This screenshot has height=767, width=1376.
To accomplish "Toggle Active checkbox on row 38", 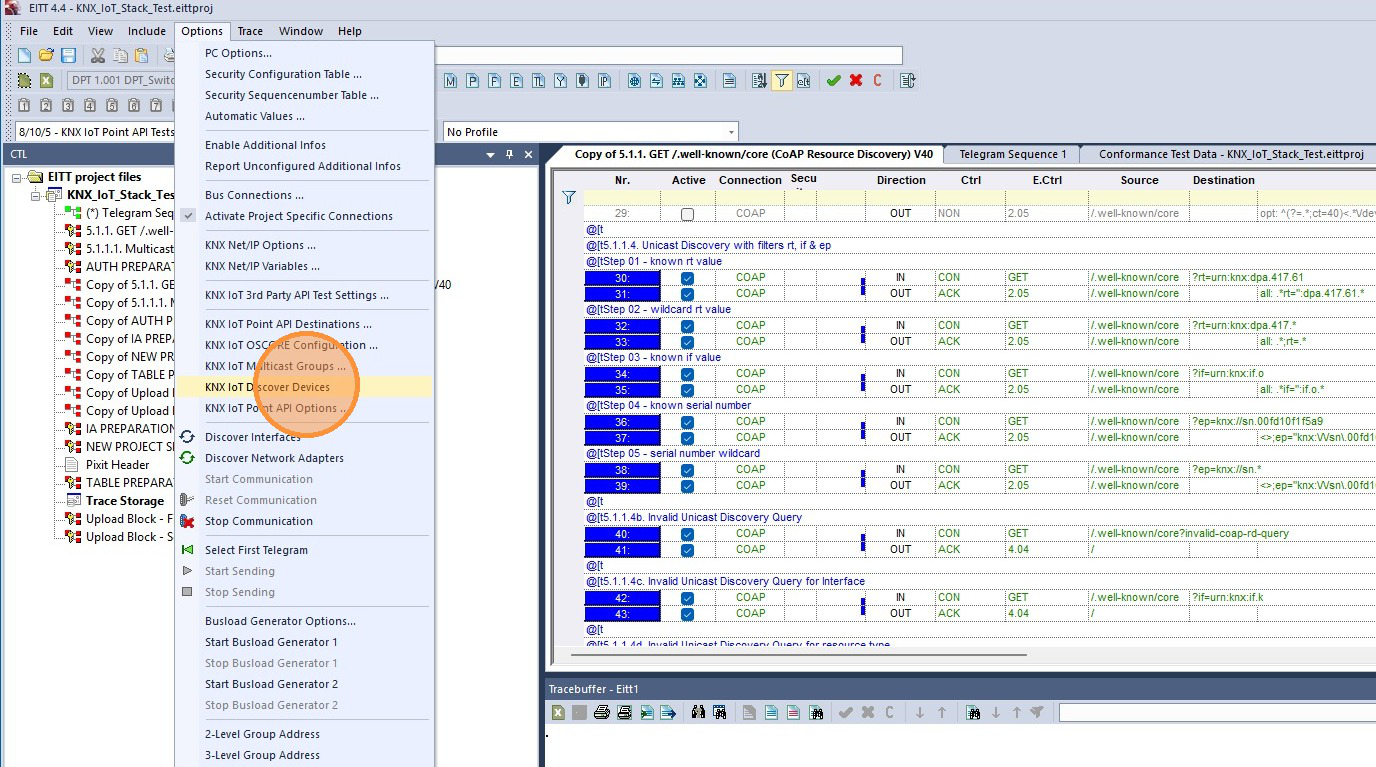I will point(687,470).
